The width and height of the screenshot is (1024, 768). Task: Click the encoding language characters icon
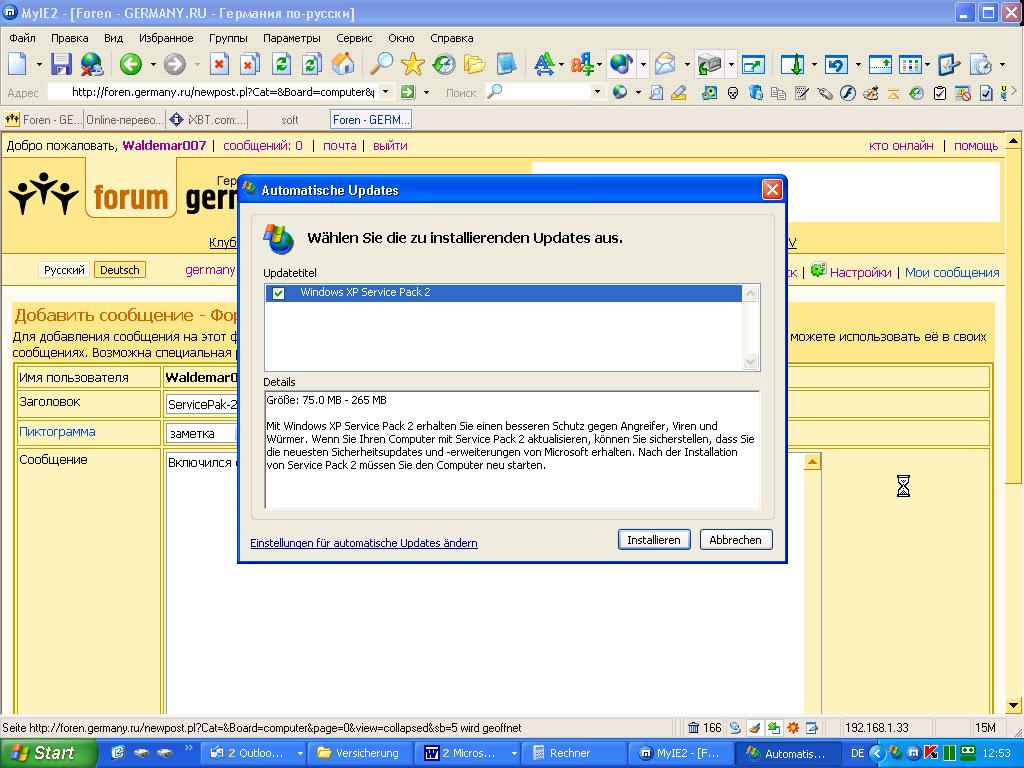[x=581, y=64]
